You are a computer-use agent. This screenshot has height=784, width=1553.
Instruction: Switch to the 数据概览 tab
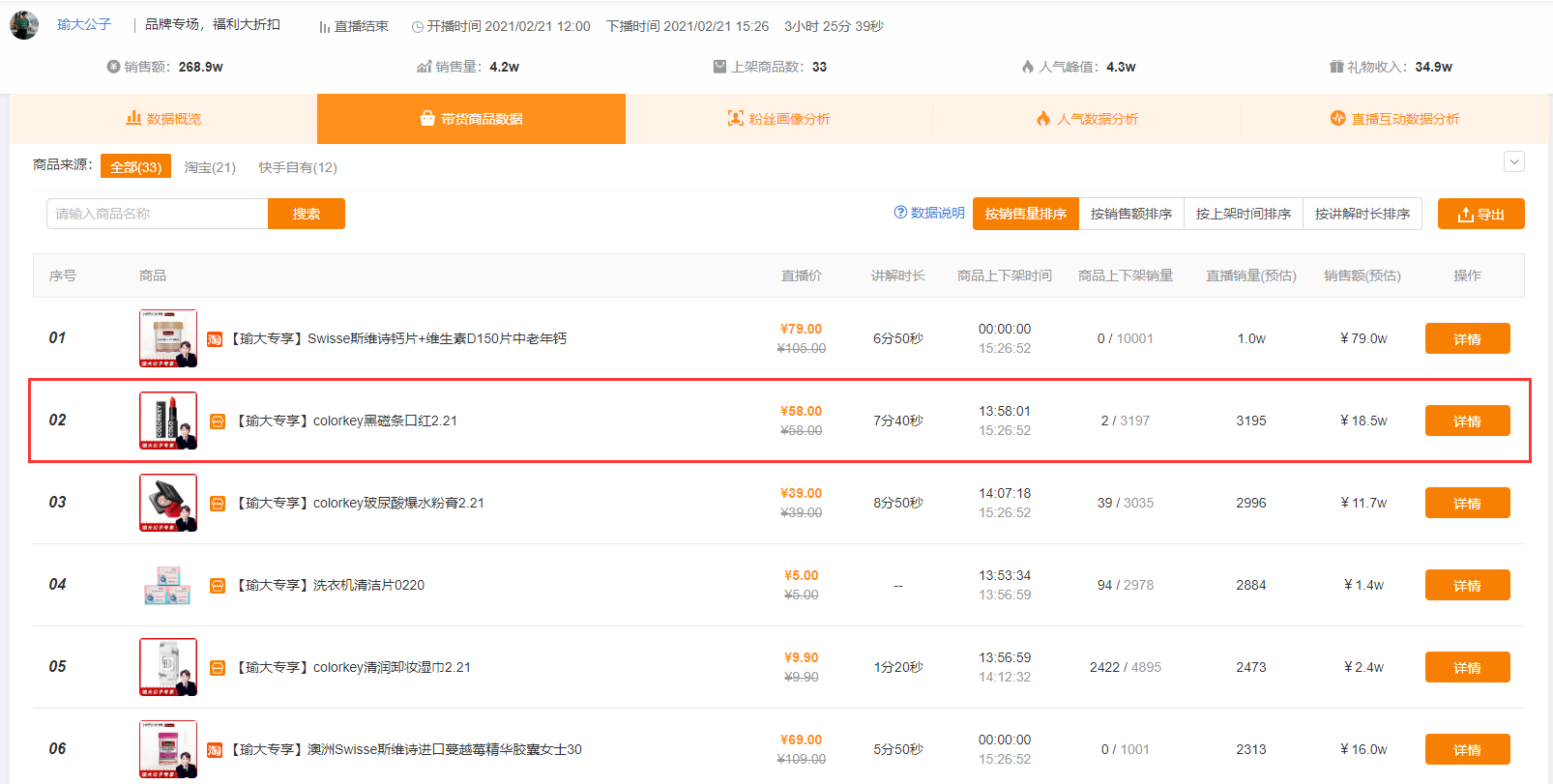(163, 119)
